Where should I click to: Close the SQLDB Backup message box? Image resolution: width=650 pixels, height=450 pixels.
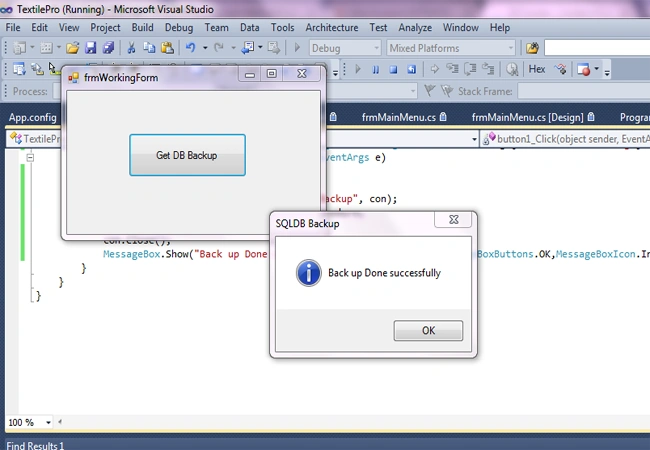click(453, 220)
